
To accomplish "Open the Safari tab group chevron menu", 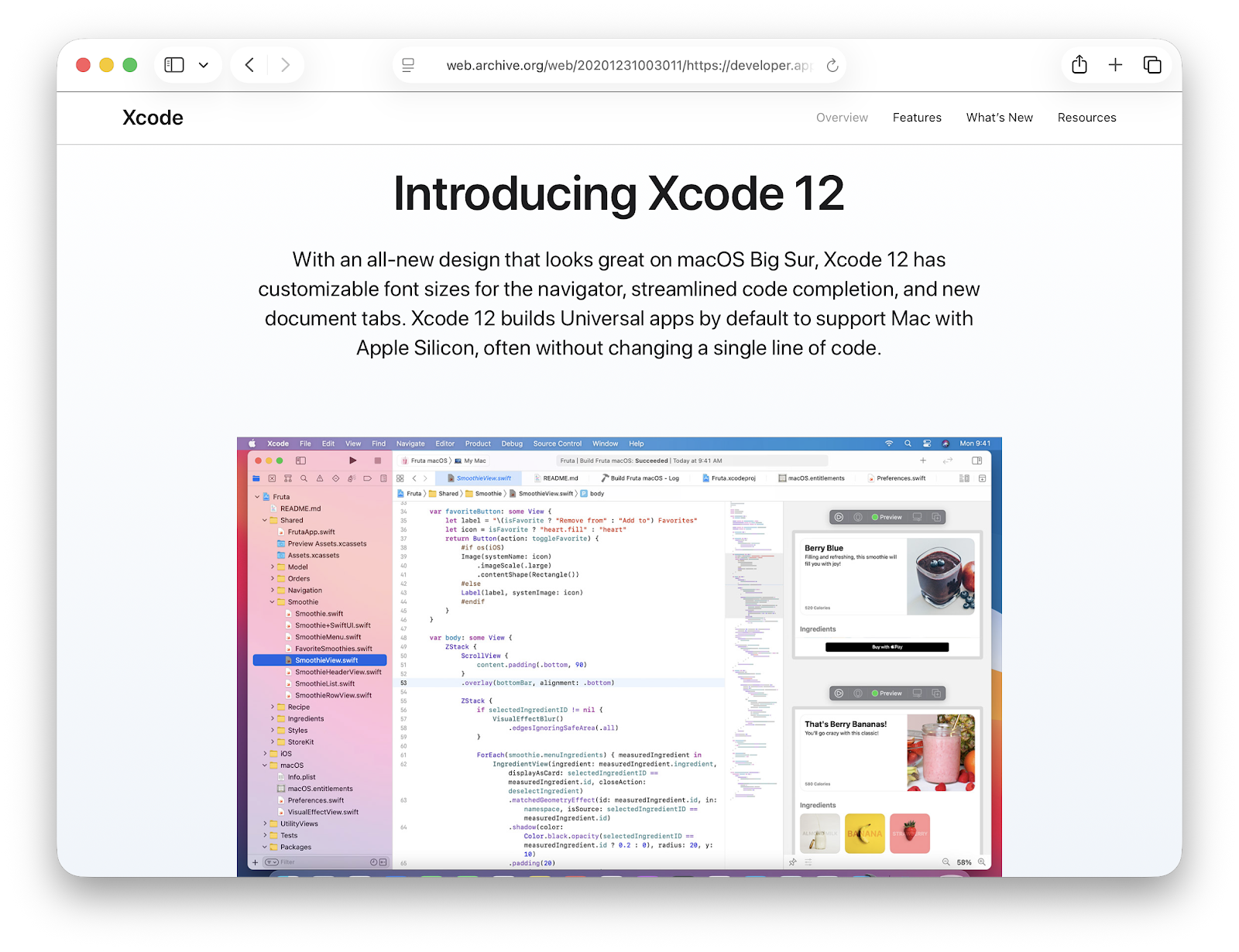I will pos(204,65).
